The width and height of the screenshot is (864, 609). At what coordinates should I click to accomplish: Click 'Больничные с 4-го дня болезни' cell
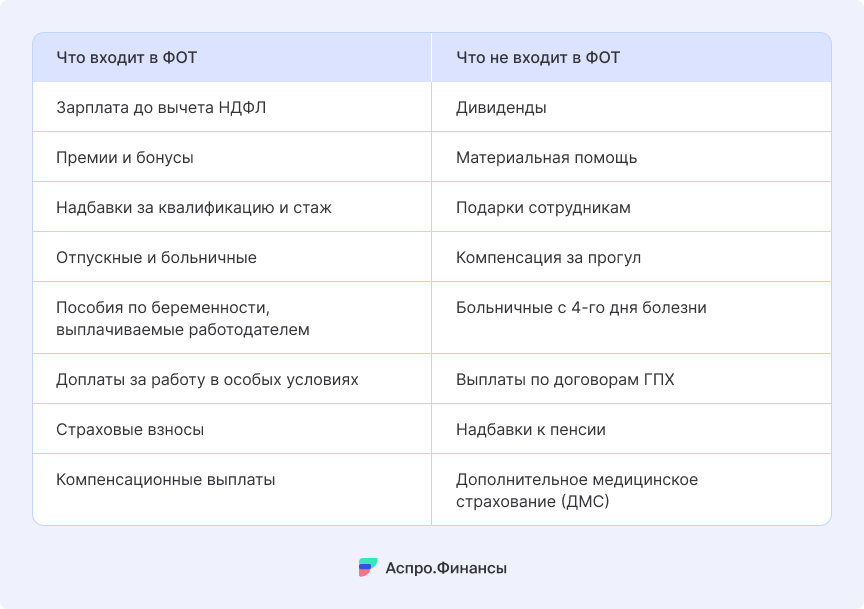631,318
